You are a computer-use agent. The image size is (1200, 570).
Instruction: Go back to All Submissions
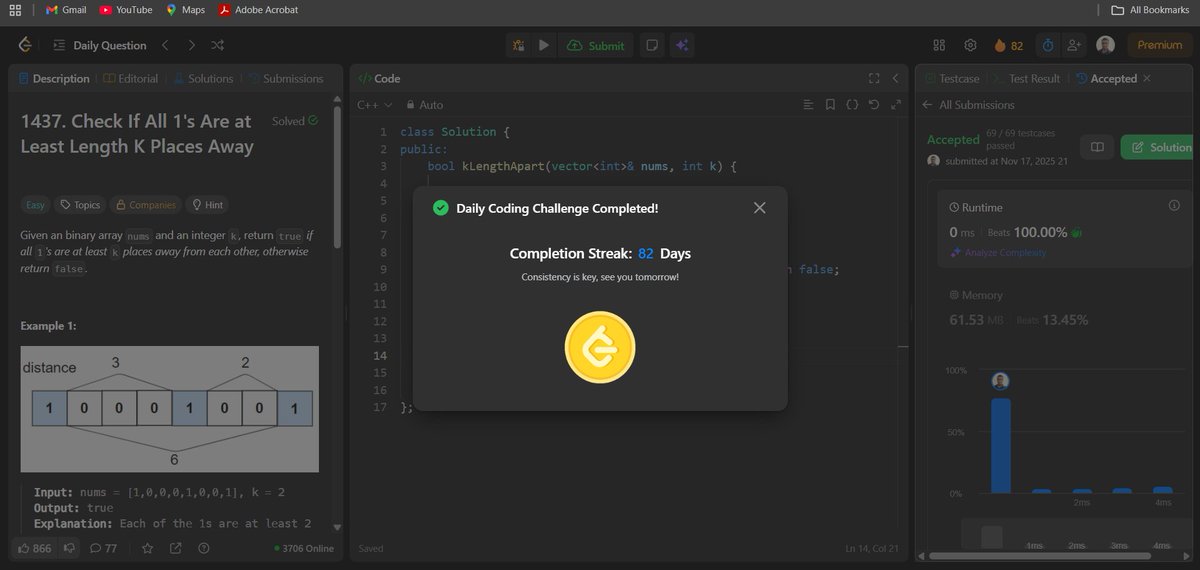(968, 104)
